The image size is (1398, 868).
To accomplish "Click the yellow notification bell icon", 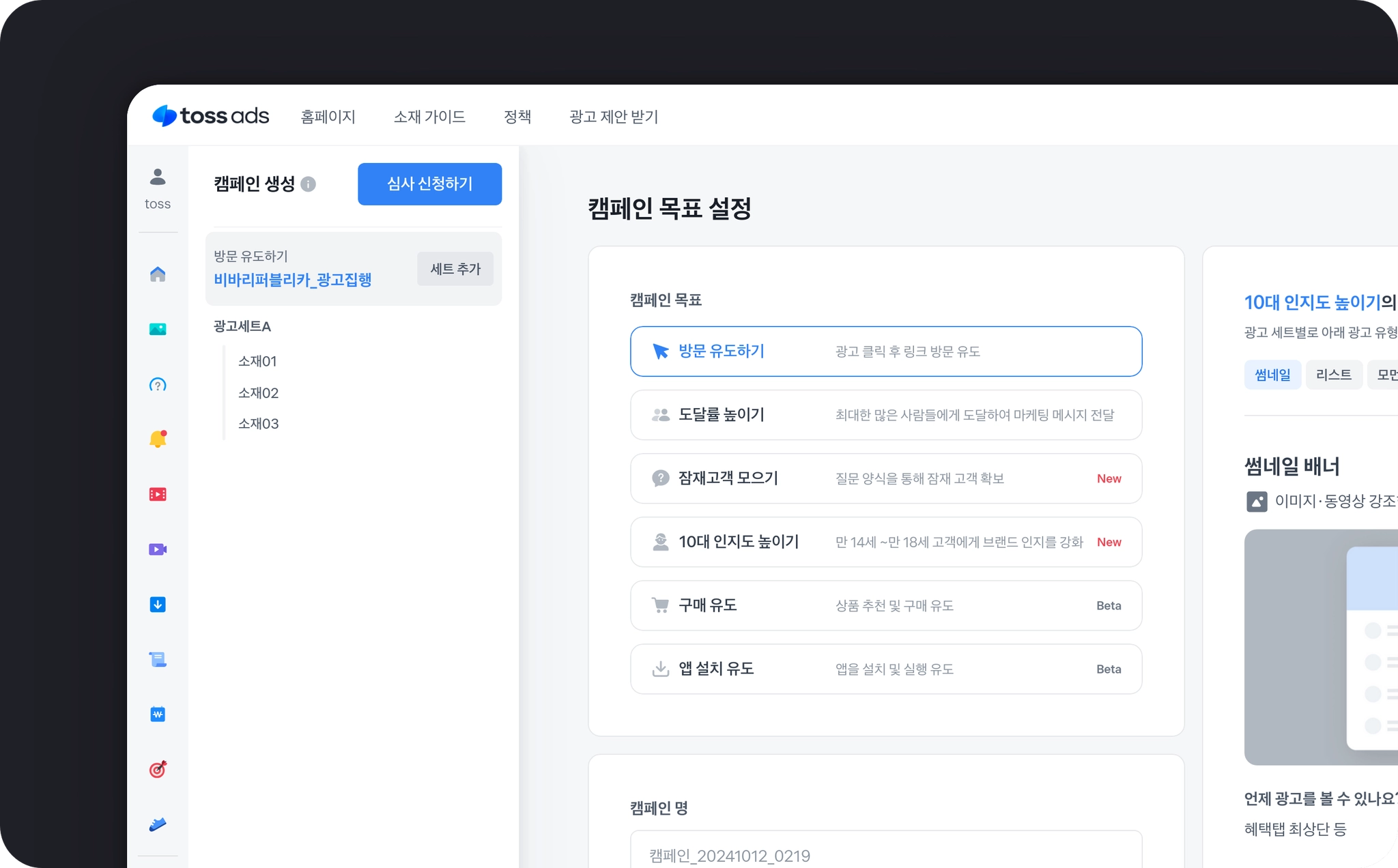I will coord(158,439).
